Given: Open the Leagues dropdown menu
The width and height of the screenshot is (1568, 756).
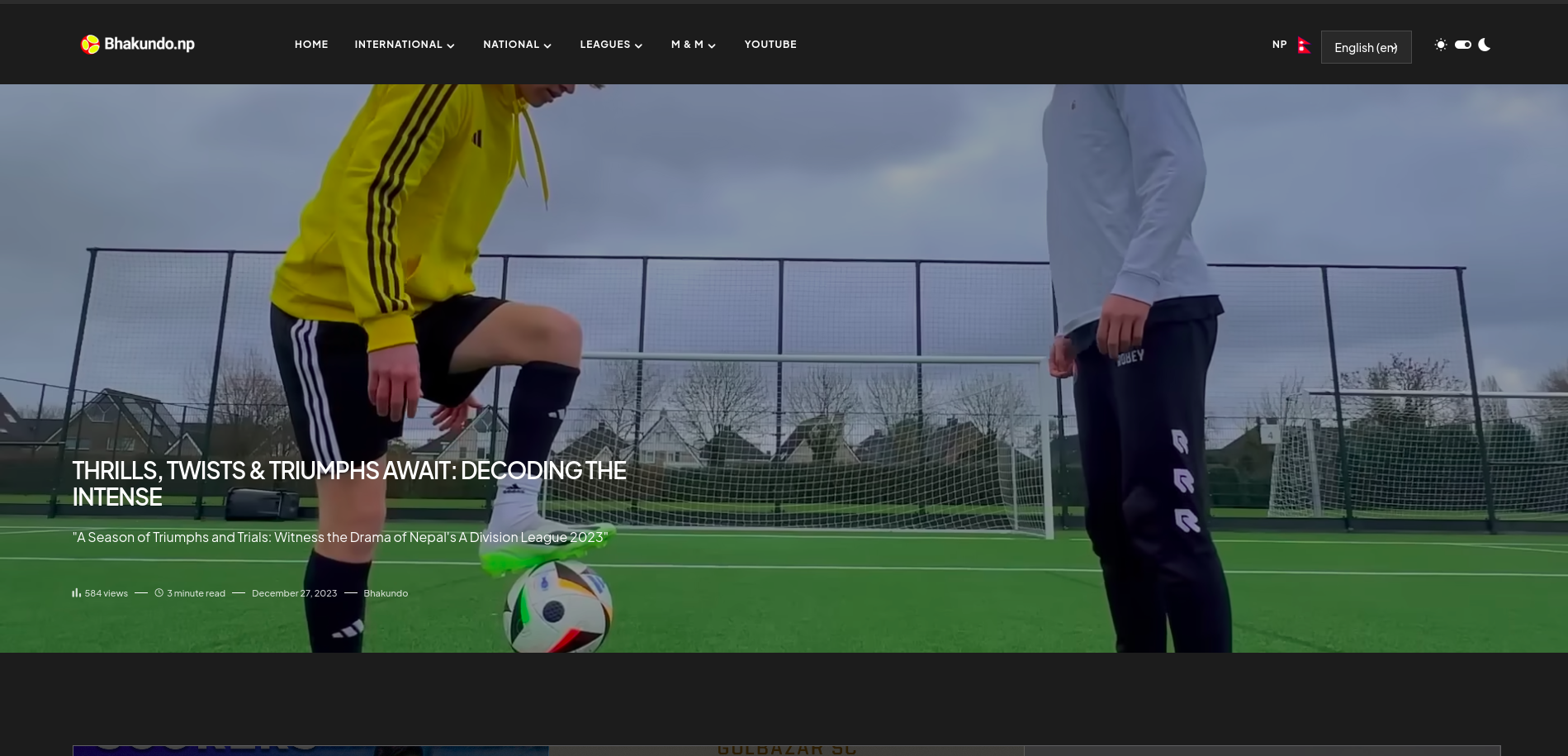Looking at the screenshot, I should pos(611,45).
